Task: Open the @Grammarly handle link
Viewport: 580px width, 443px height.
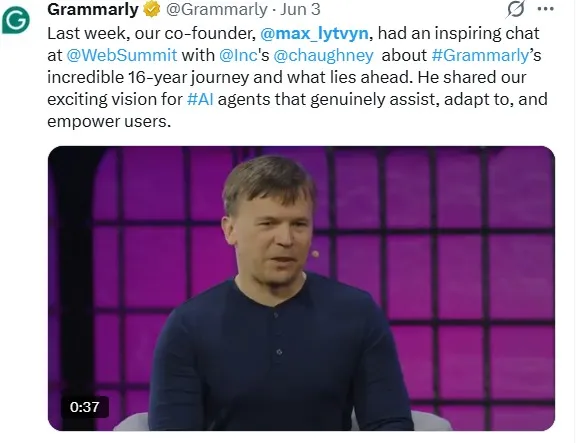Action: coord(216,10)
